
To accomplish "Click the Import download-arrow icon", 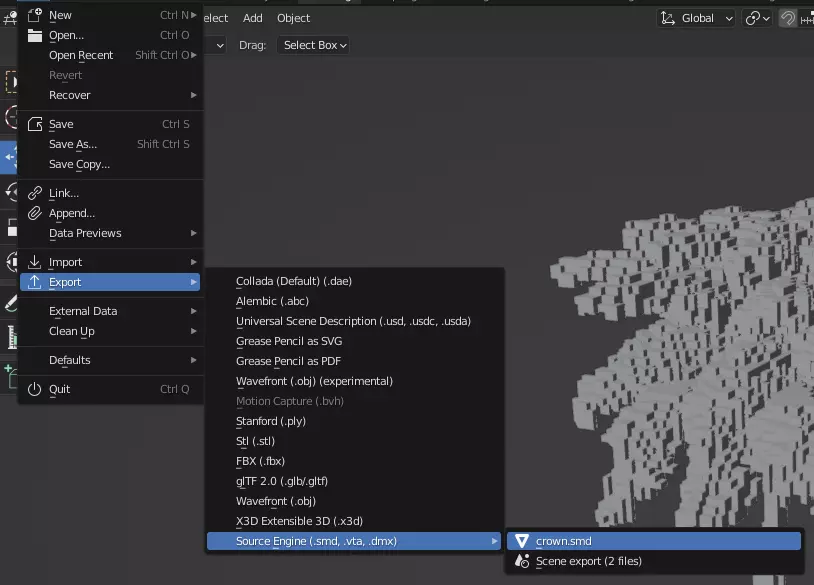I will [x=35, y=262].
